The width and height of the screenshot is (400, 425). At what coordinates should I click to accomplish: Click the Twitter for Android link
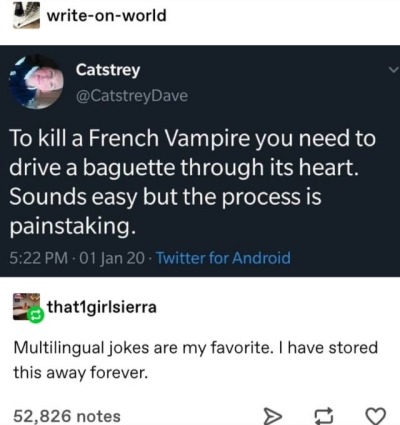pos(223,258)
